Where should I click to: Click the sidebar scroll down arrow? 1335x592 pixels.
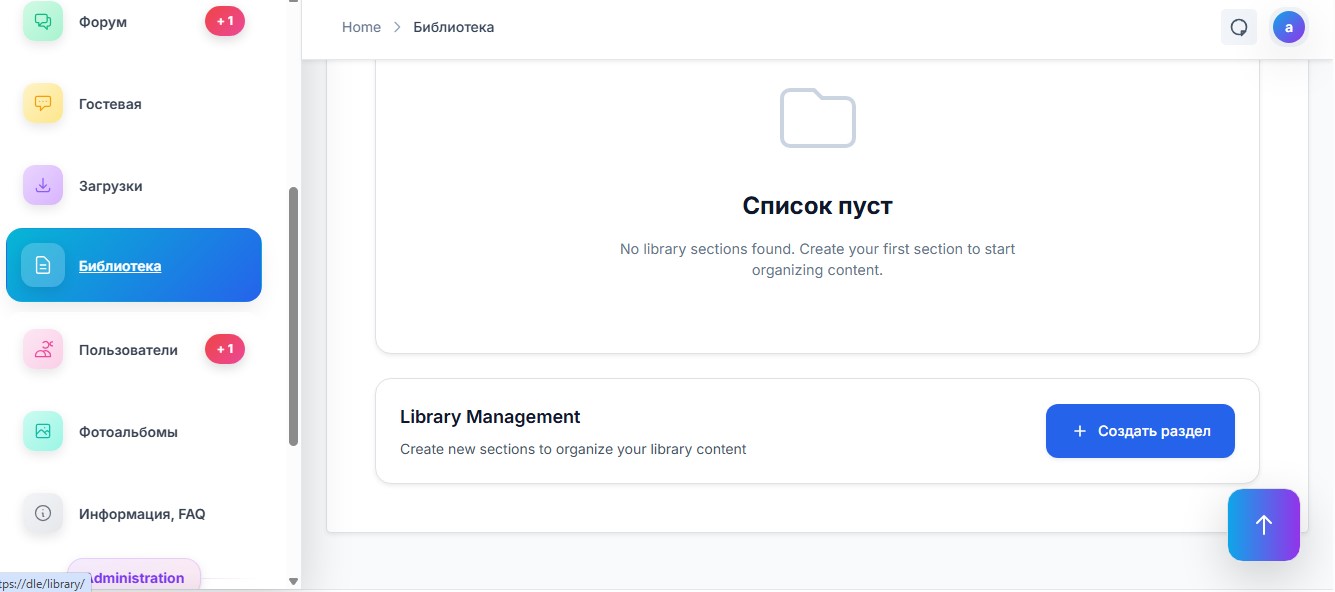point(293,581)
